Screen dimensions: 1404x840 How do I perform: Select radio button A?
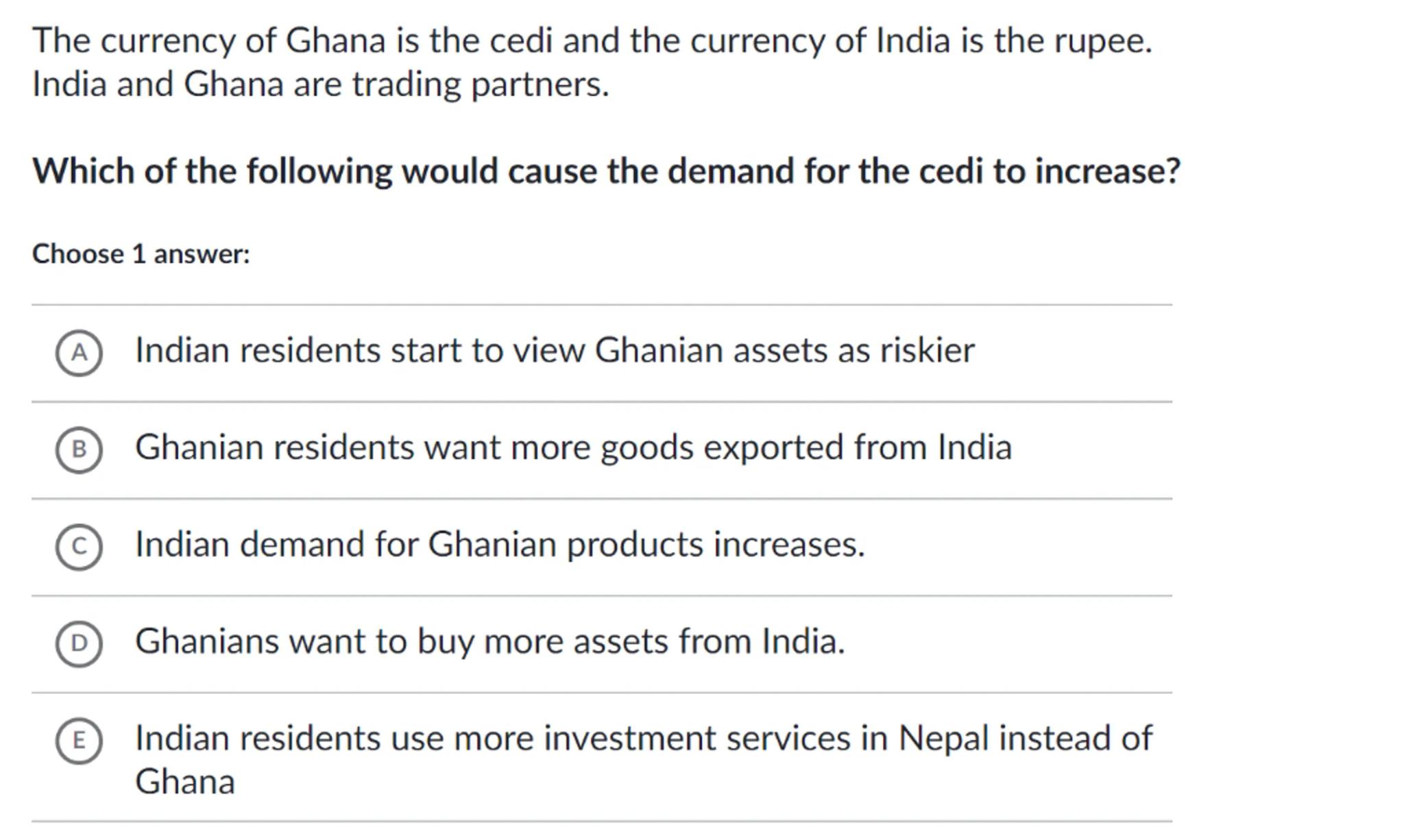coord(79,353)
